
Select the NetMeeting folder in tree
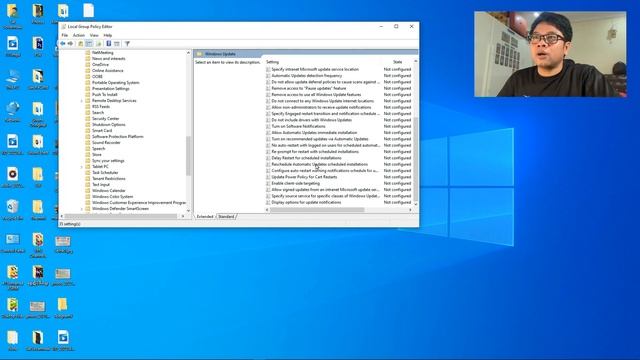click(102, 53)
